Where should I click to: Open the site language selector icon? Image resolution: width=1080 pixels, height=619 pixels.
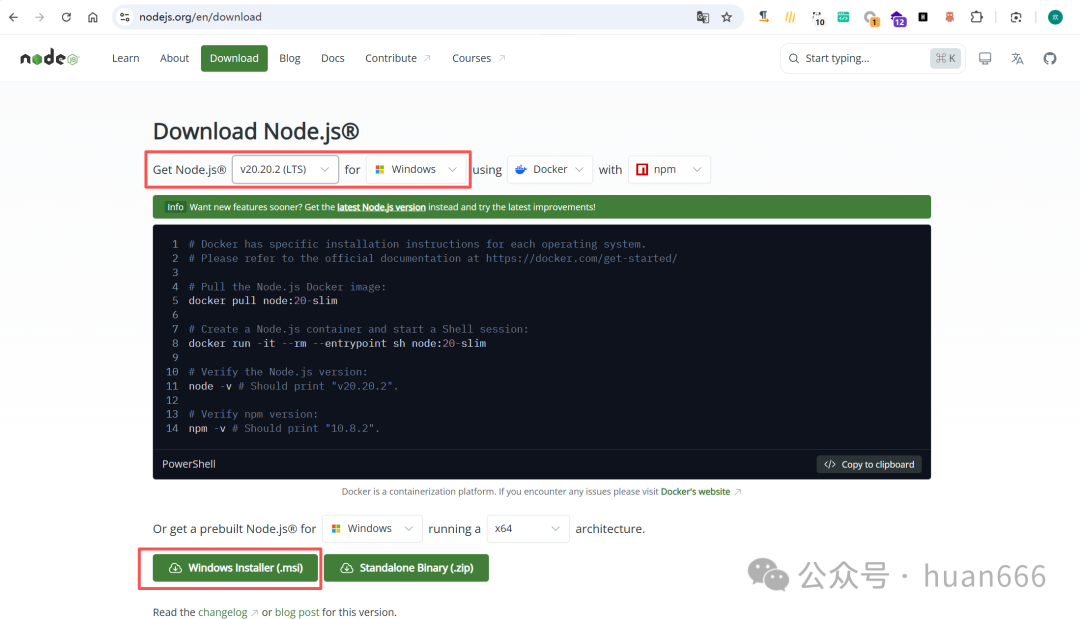(x=1017, y=59)
